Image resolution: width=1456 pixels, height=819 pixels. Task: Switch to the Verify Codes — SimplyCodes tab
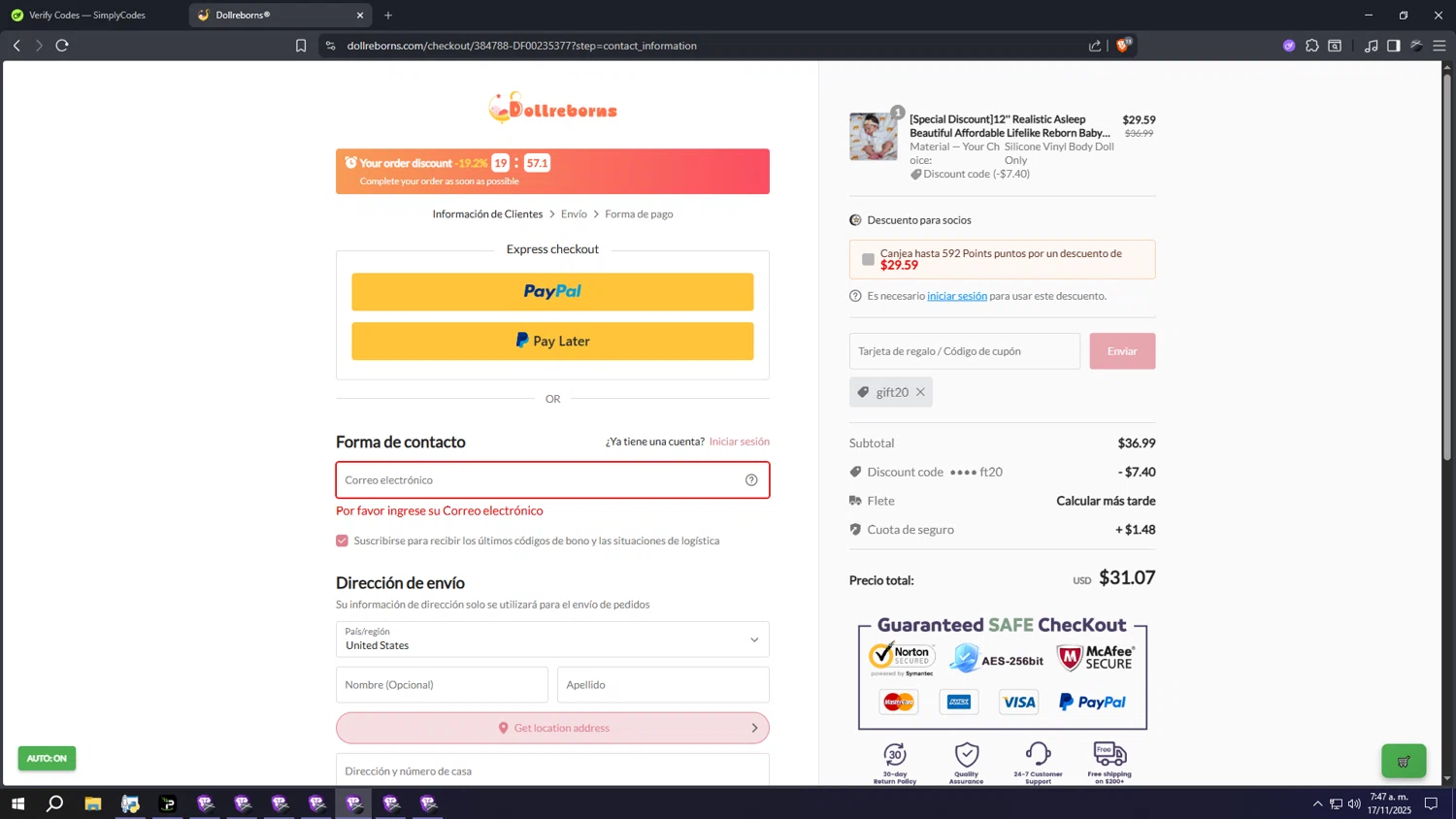click(87, 16)
